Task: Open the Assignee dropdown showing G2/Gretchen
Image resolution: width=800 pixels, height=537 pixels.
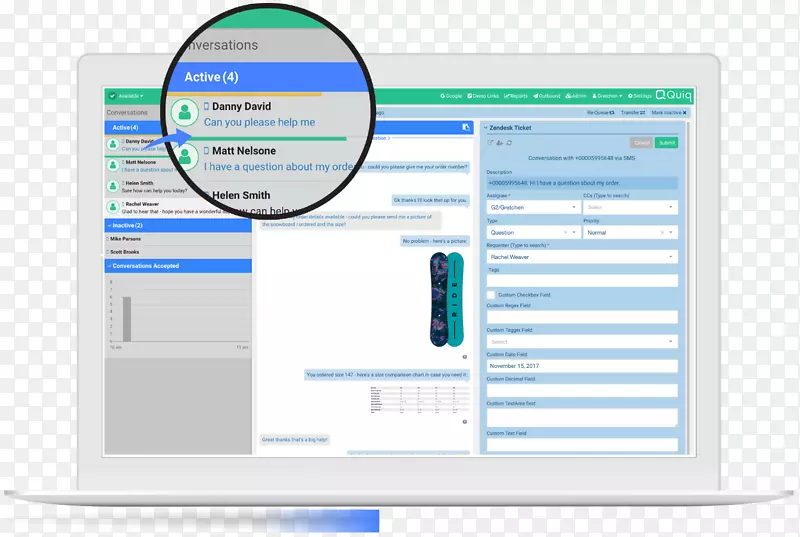Action: 530,207
